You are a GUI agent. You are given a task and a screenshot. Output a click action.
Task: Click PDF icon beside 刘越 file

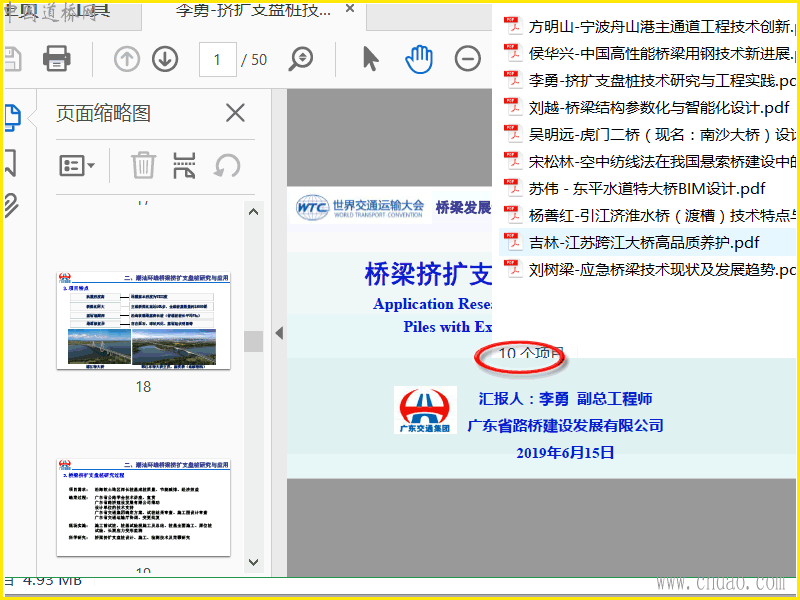(x=513, y=107)
